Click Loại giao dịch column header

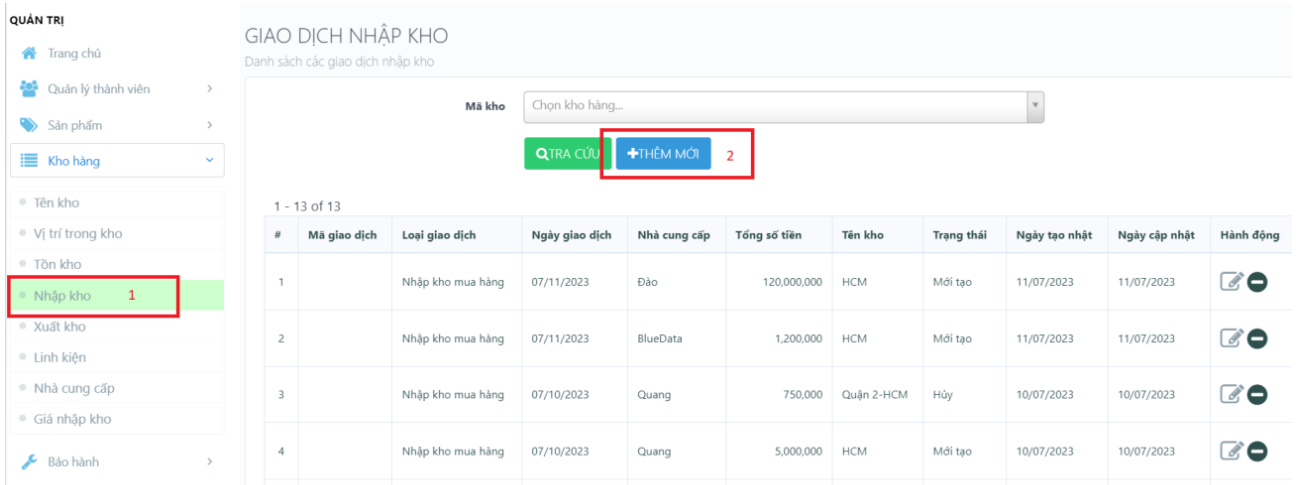tap(439, 235)
